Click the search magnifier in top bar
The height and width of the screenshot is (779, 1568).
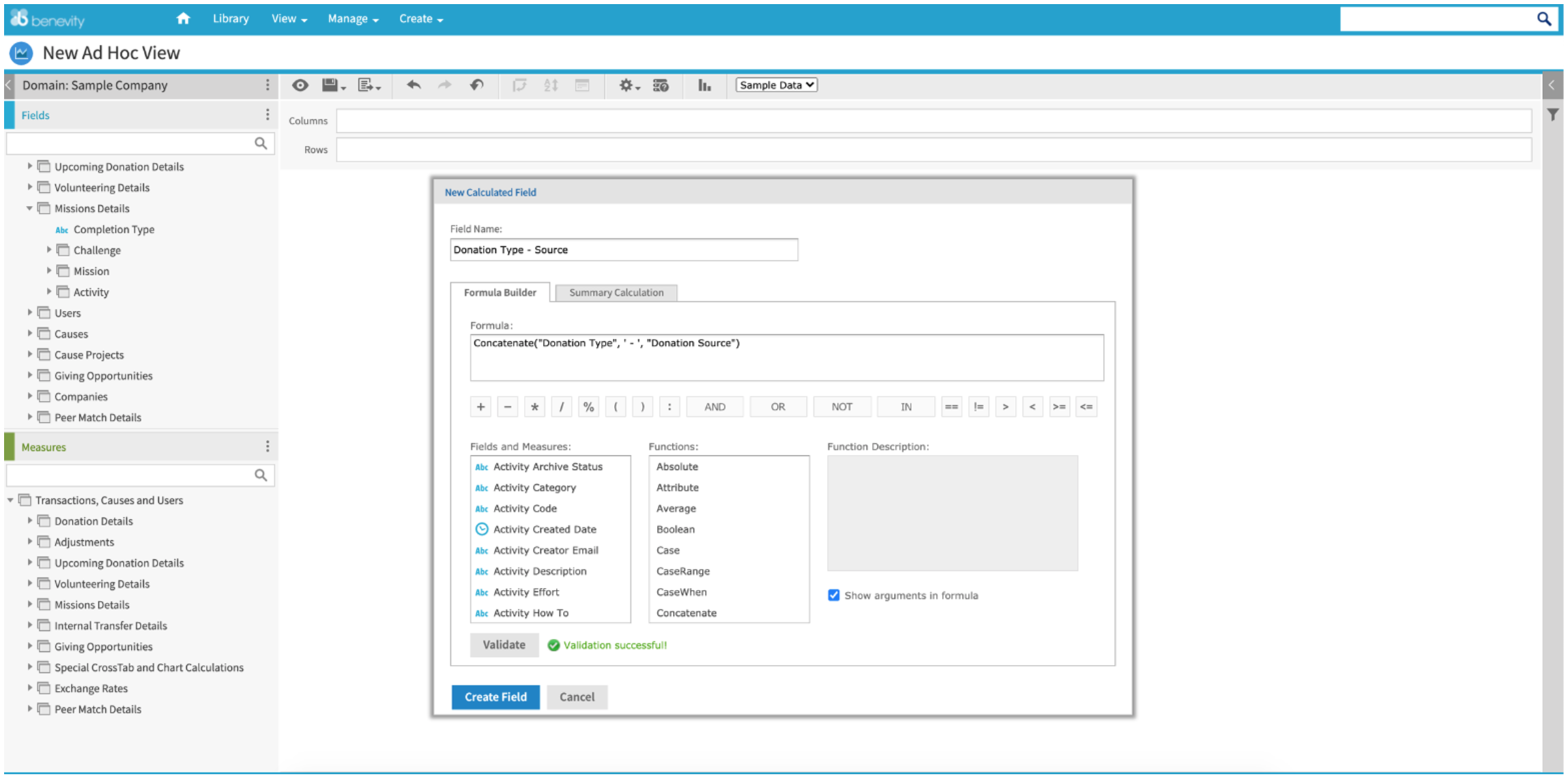click(1543, 19)
